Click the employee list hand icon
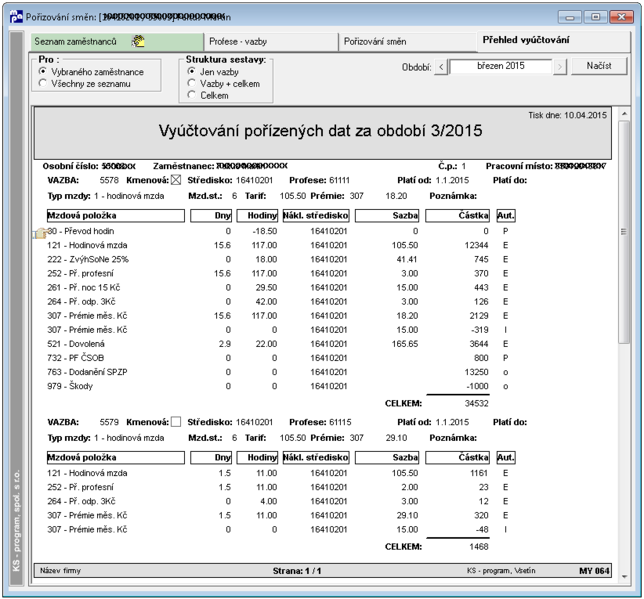Viewport: 644px width, 599px height. pyautogui.click(x=138, y=41)
